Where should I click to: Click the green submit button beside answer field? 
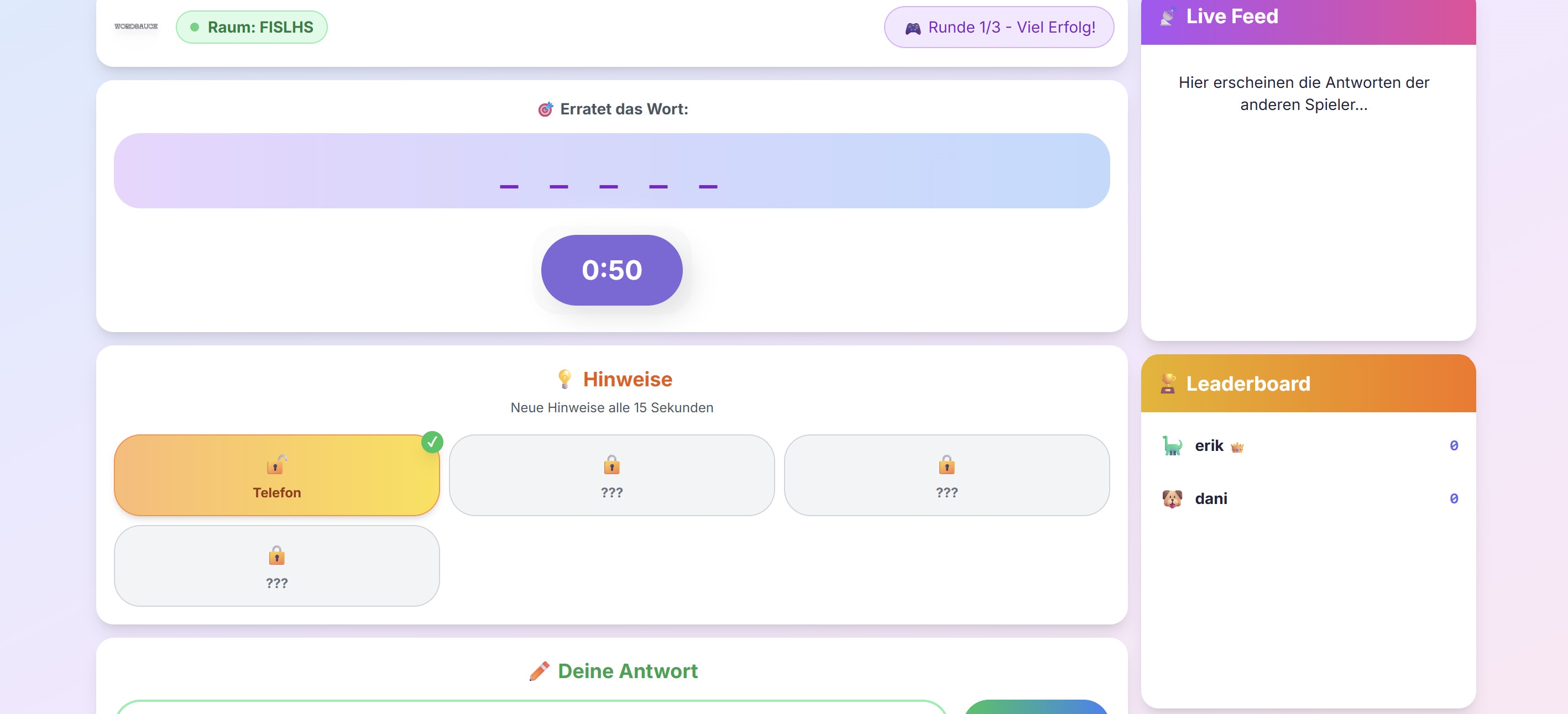point(1036,707)
